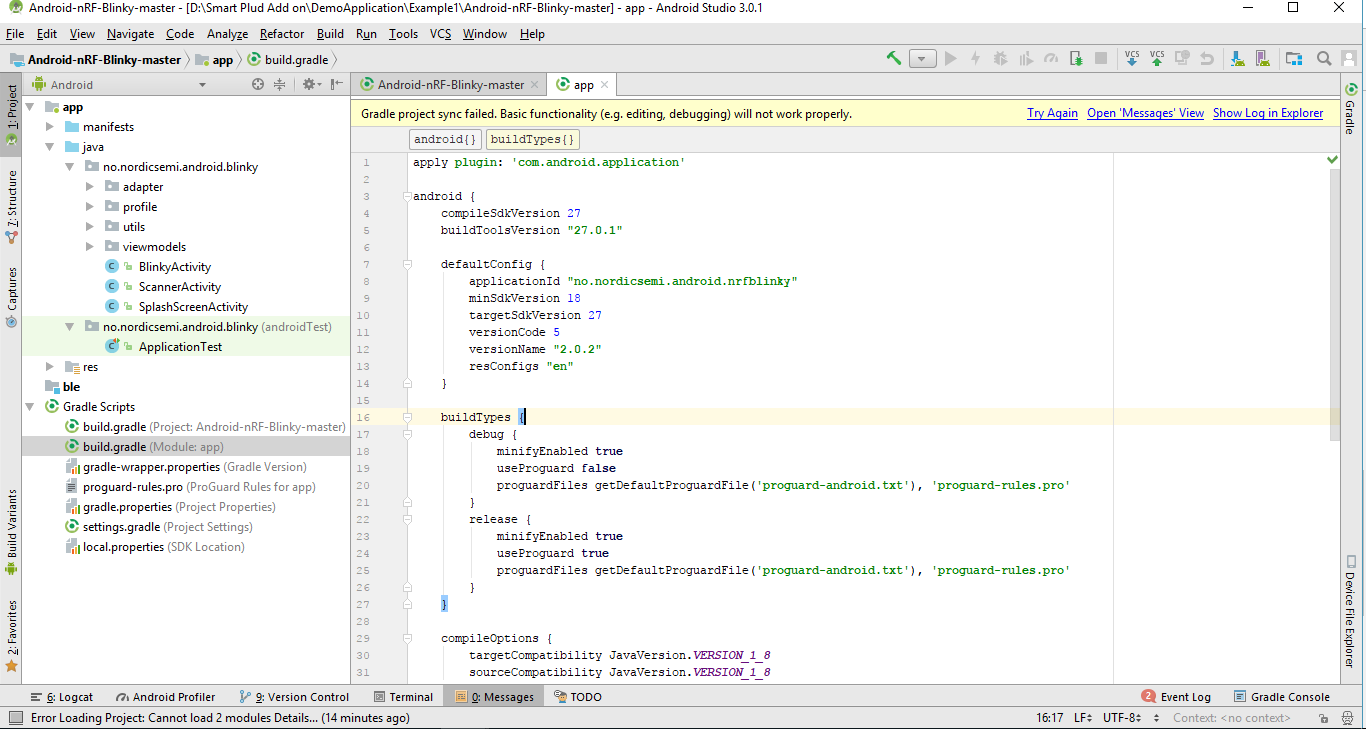This screenshot has width=1366, height=729.
Task: Click the Show Log in Explorer link
Action: (x=1267, y=113)
